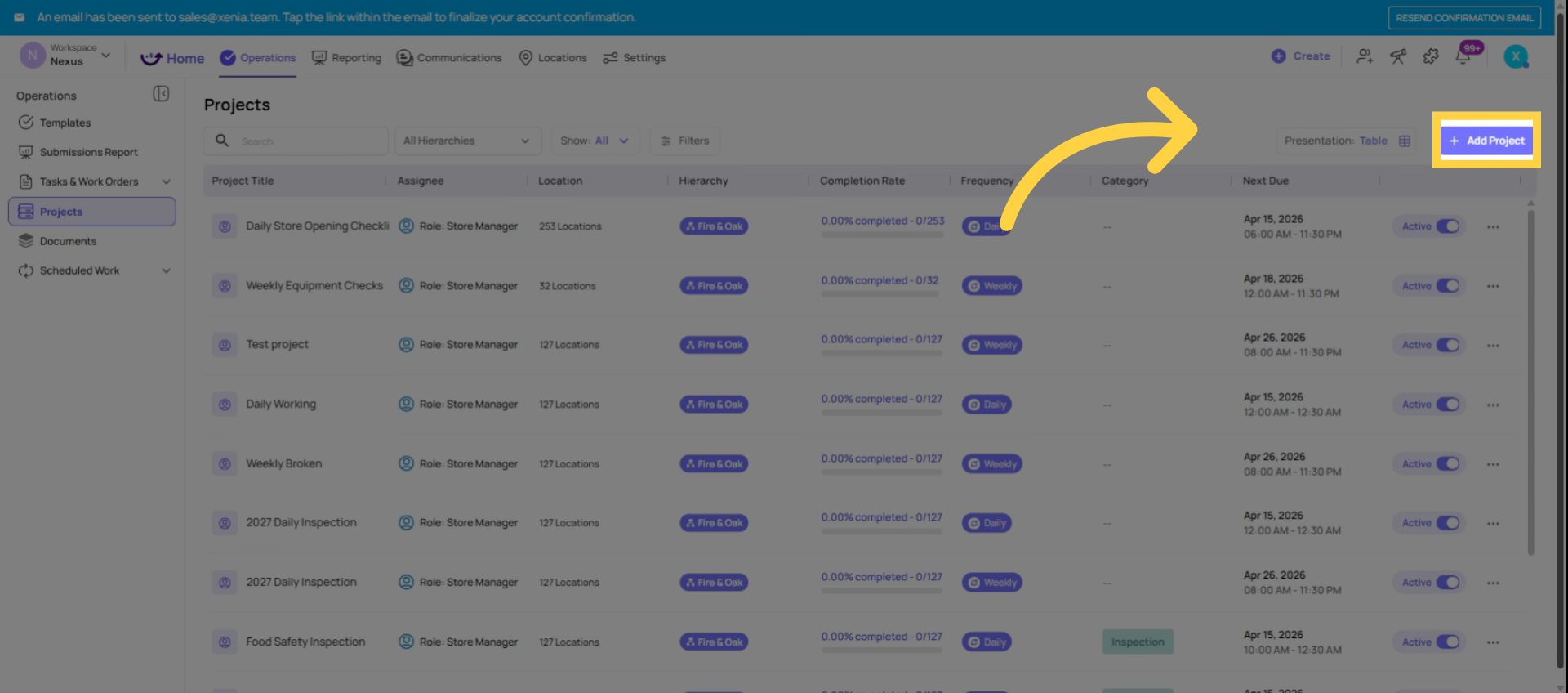
Task: Click the projects table vertical scrollbar
Action: click(1530, 382)
